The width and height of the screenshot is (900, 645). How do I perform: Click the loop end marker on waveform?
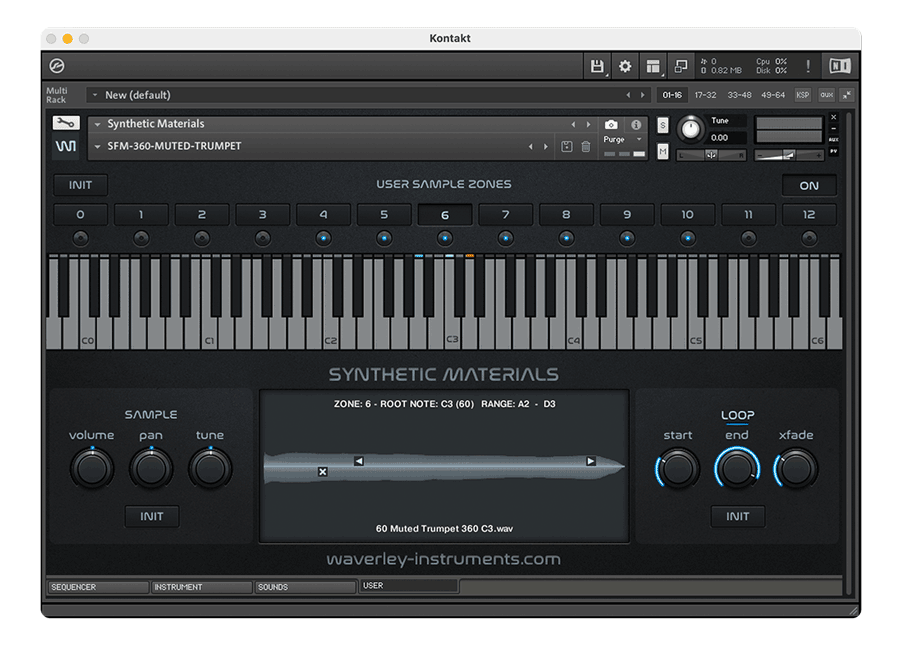[591, 461]
